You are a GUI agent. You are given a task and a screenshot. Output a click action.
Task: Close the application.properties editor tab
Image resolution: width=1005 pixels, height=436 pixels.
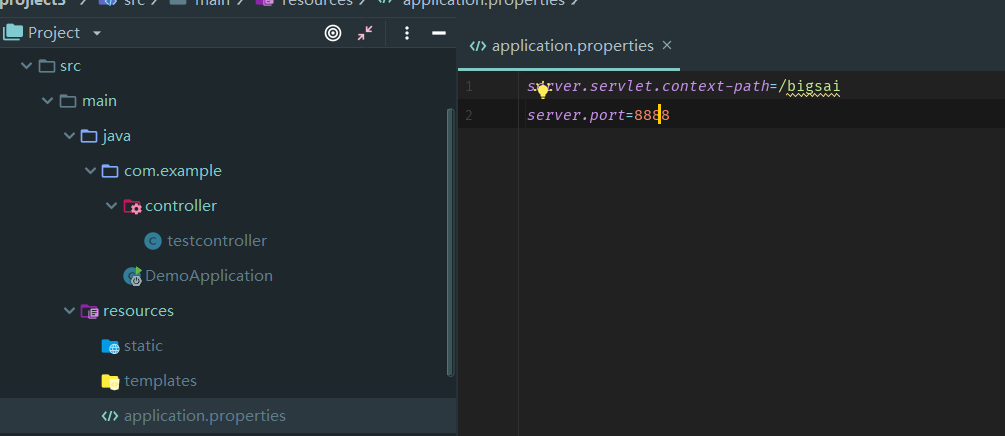point(667,46)
